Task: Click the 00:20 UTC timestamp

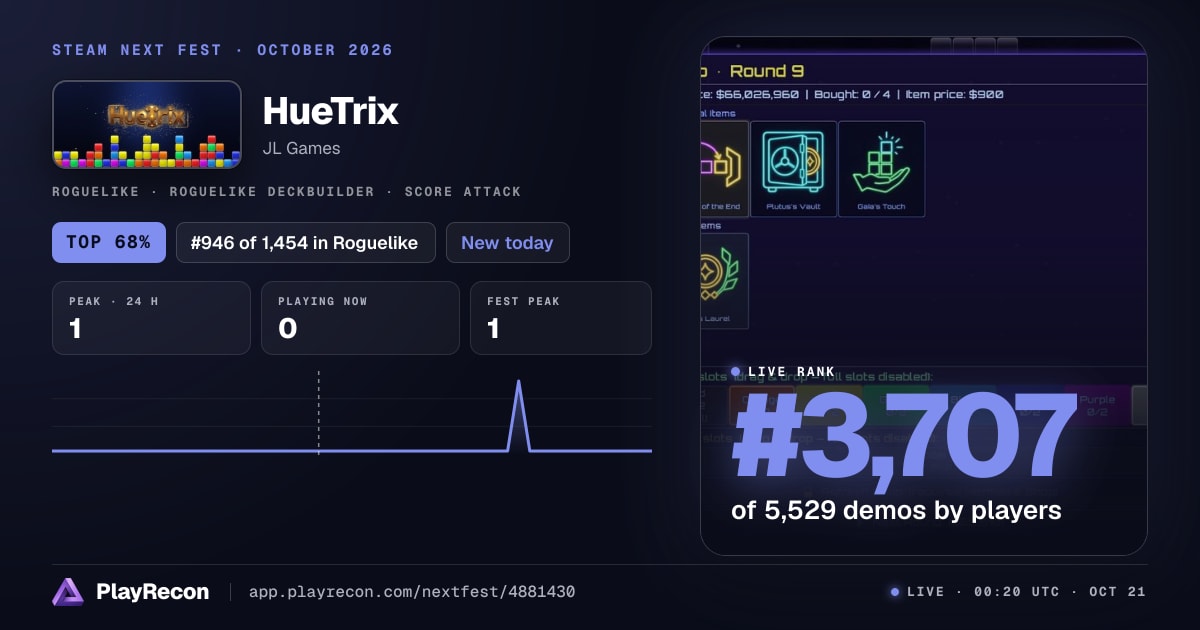Action: [1016, 592]
